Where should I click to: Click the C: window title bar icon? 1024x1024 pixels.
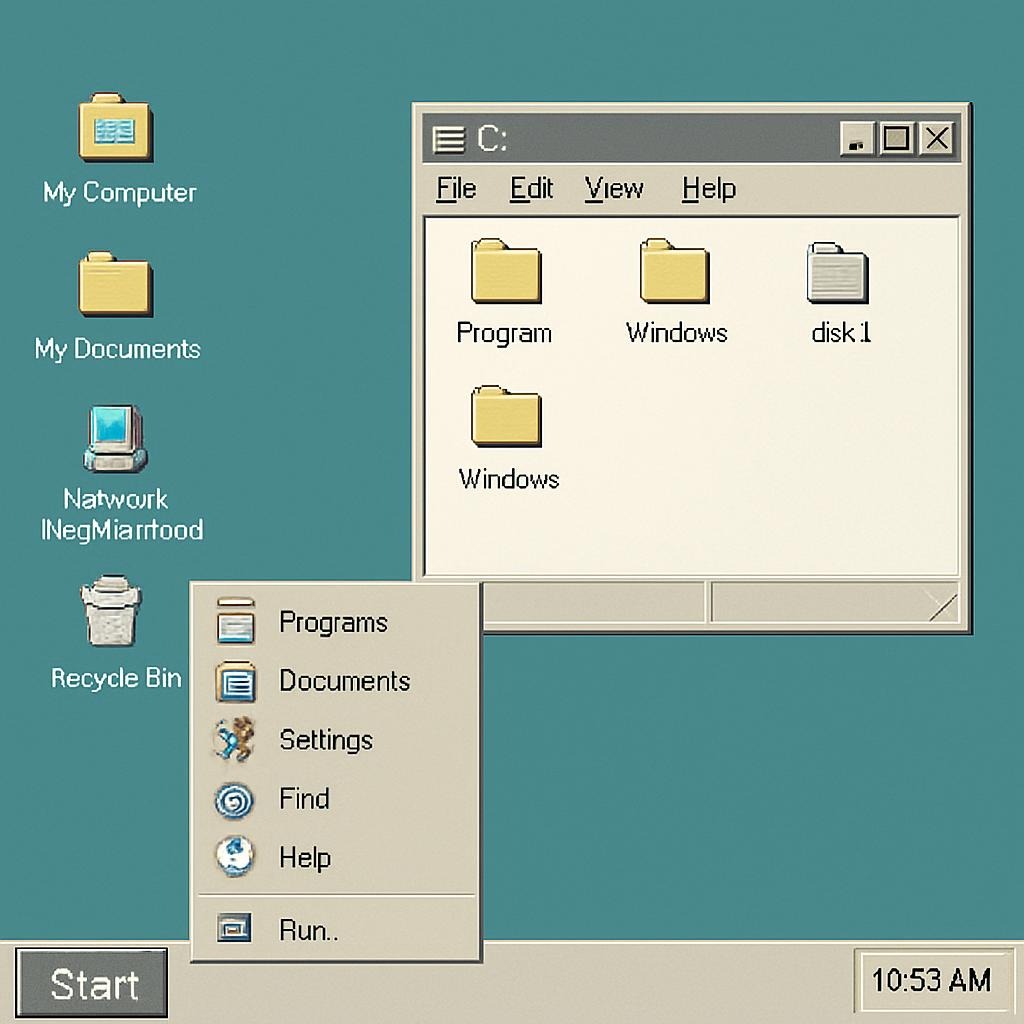coord(449,140)
